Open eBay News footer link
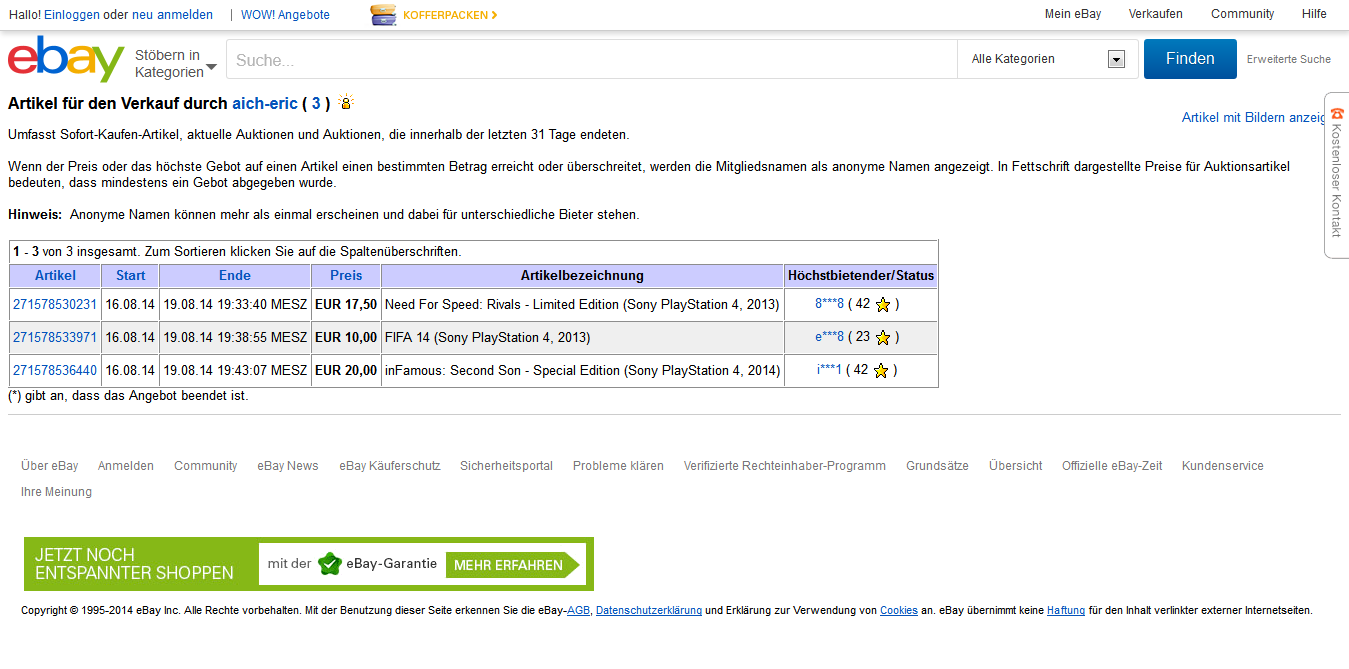Image resolution: width=1349 pixels, height=669 pixels. [288, 466]
